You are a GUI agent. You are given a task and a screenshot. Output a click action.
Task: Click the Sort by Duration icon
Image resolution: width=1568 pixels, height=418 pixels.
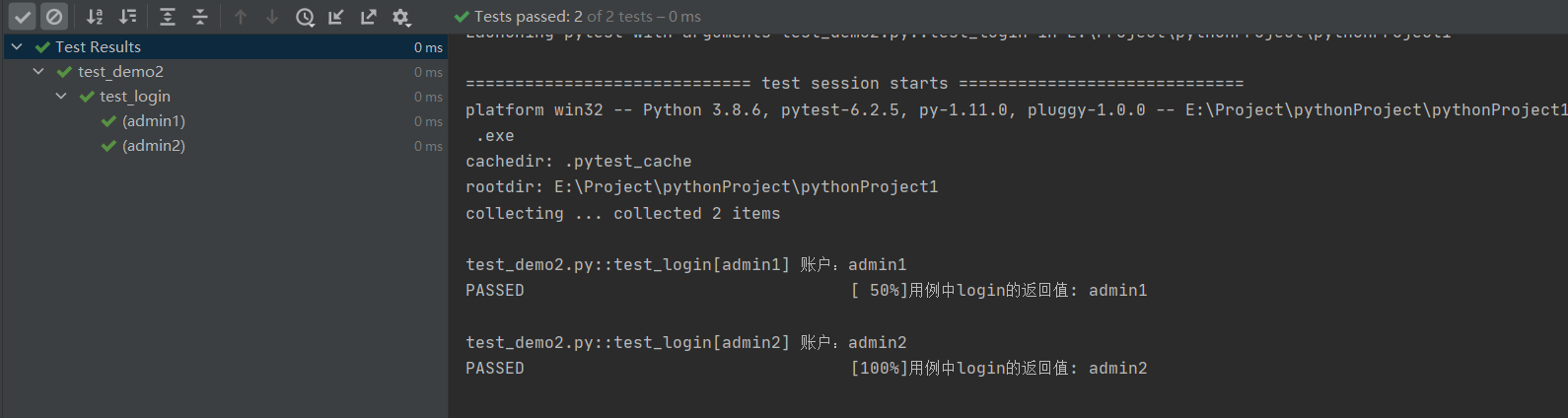[128, 17]
